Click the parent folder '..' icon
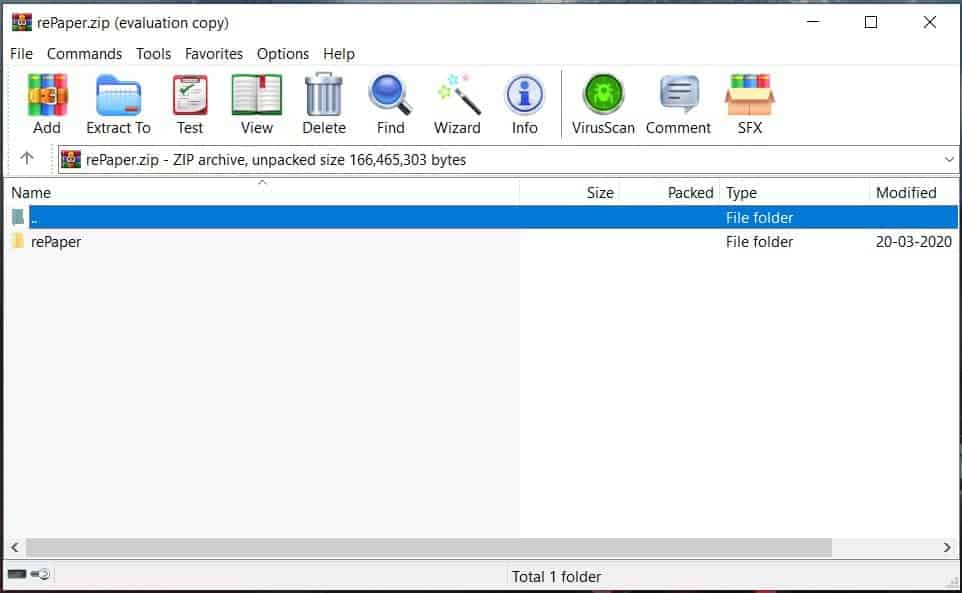The width and height of the screenshot is (962, 593). [18, 217]
